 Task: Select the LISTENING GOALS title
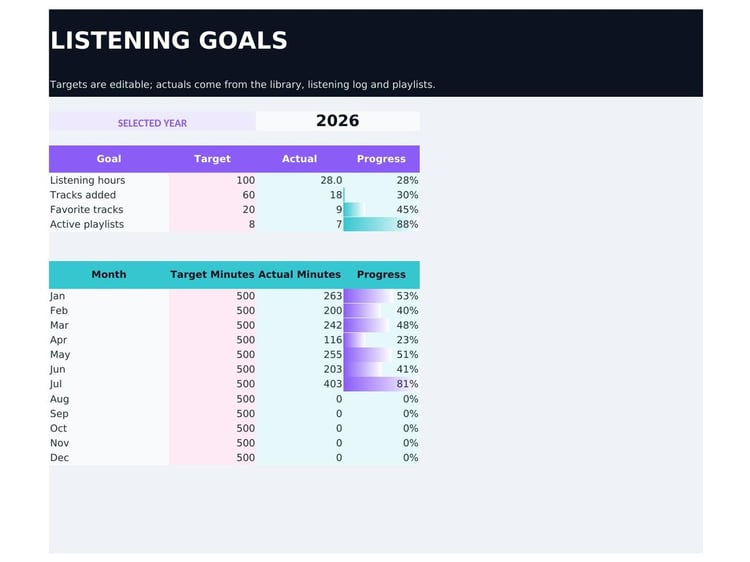click(x=168, y=40)
